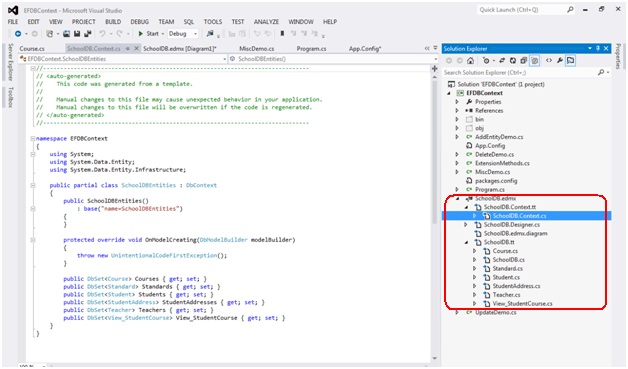This screenshot has height=369, width=628.
Task: Open the Properties side tab on right edge
Action: coord(618,56)
